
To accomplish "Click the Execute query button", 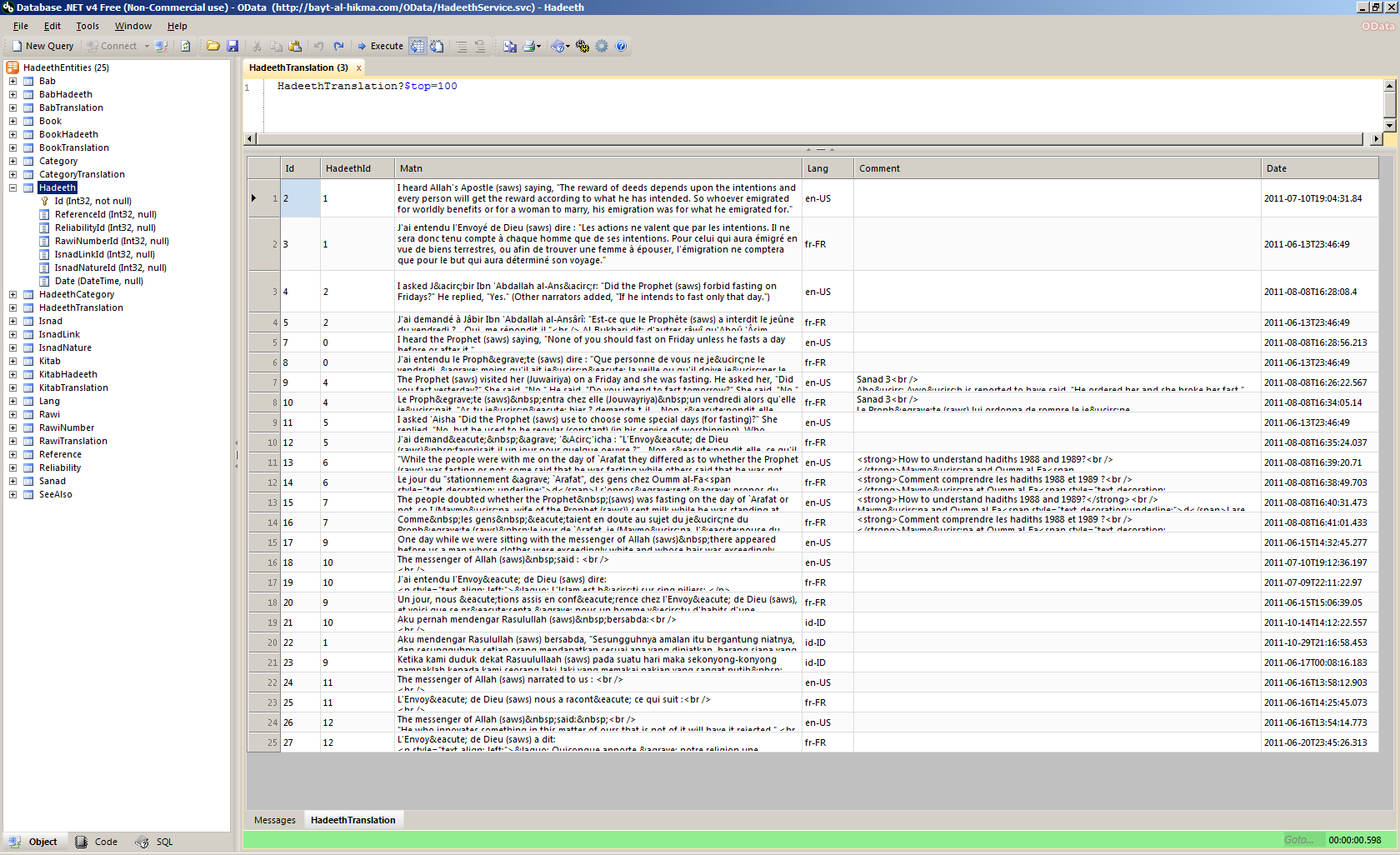I will tap(380, 47).
